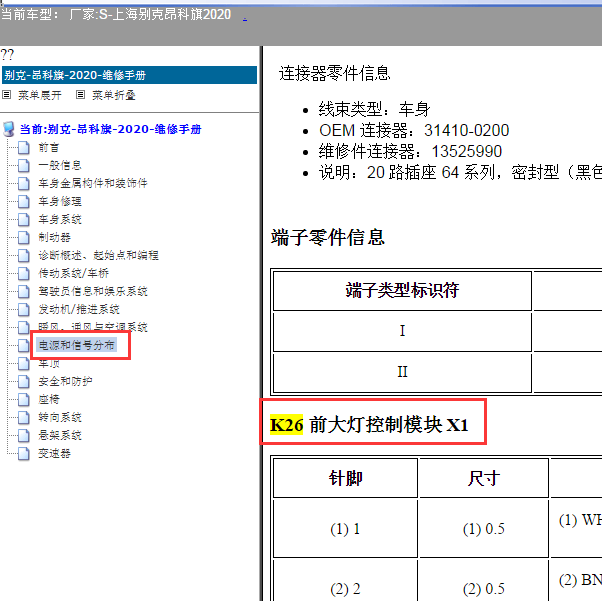Click the 端子类型标识符 column header
The height and width of the screenshot is (601, 602).
pyautogui.click(x=402, y=291)
